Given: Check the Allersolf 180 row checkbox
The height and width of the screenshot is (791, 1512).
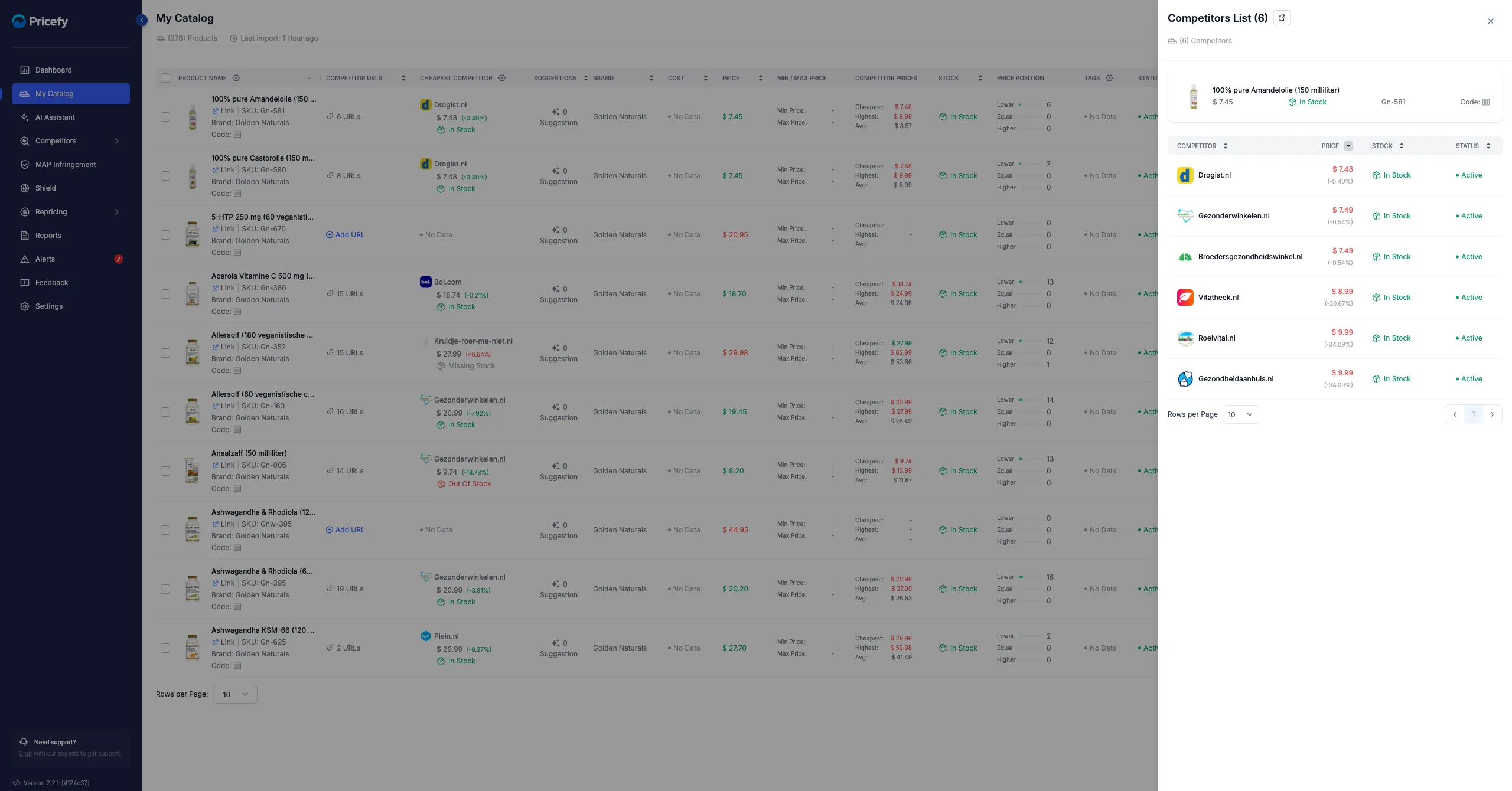Looking at the screenshot, I should pyautogui.click(x=165, y=353).
